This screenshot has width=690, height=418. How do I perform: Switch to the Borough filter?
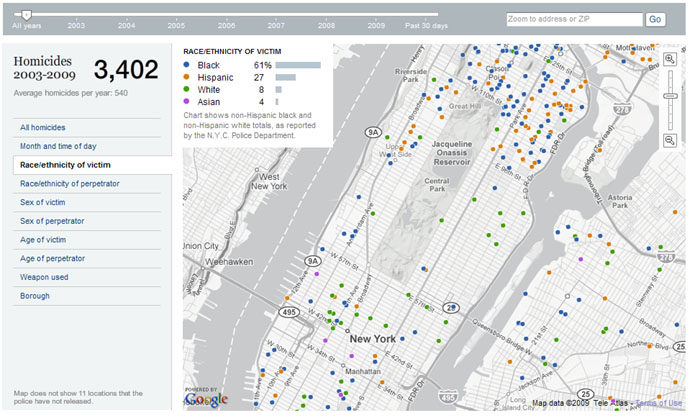pos(34,296)
